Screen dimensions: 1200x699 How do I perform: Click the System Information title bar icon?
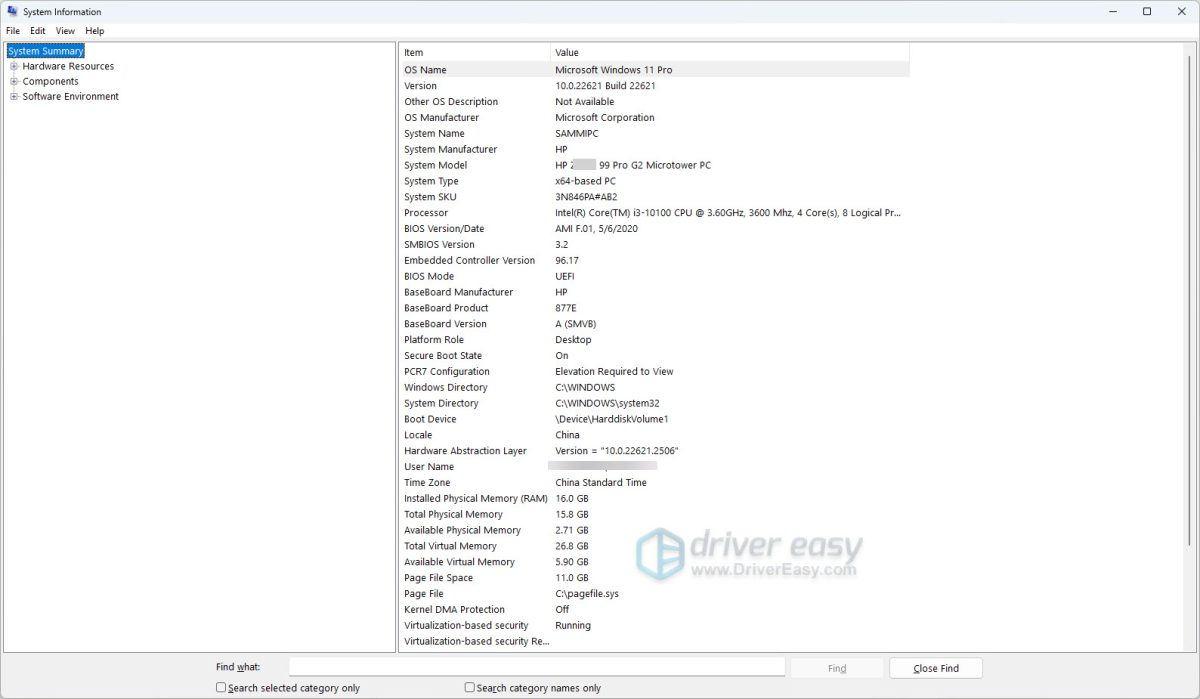pyautogui.click(x=11, y=12)
